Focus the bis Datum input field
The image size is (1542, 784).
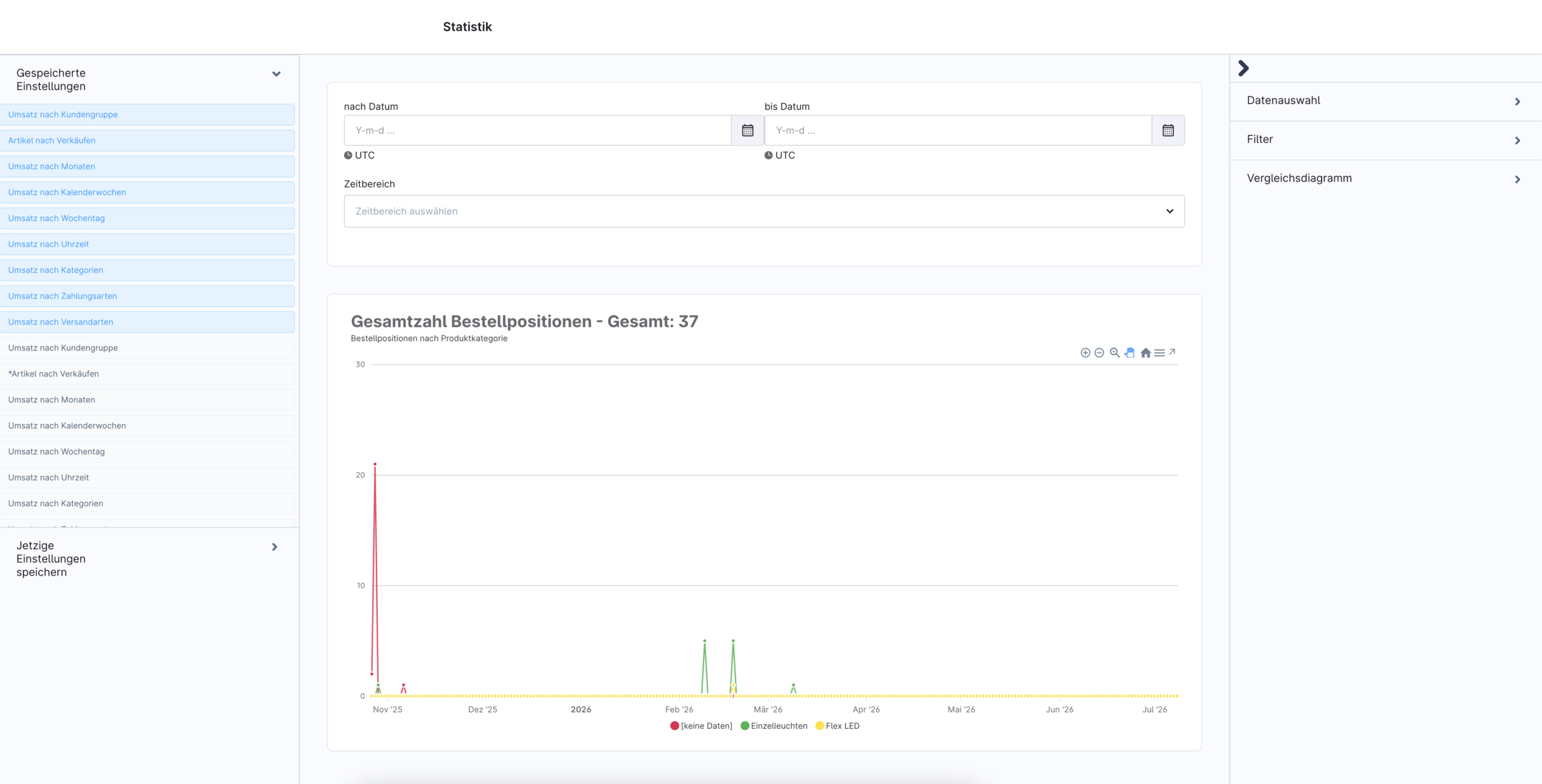958,130
